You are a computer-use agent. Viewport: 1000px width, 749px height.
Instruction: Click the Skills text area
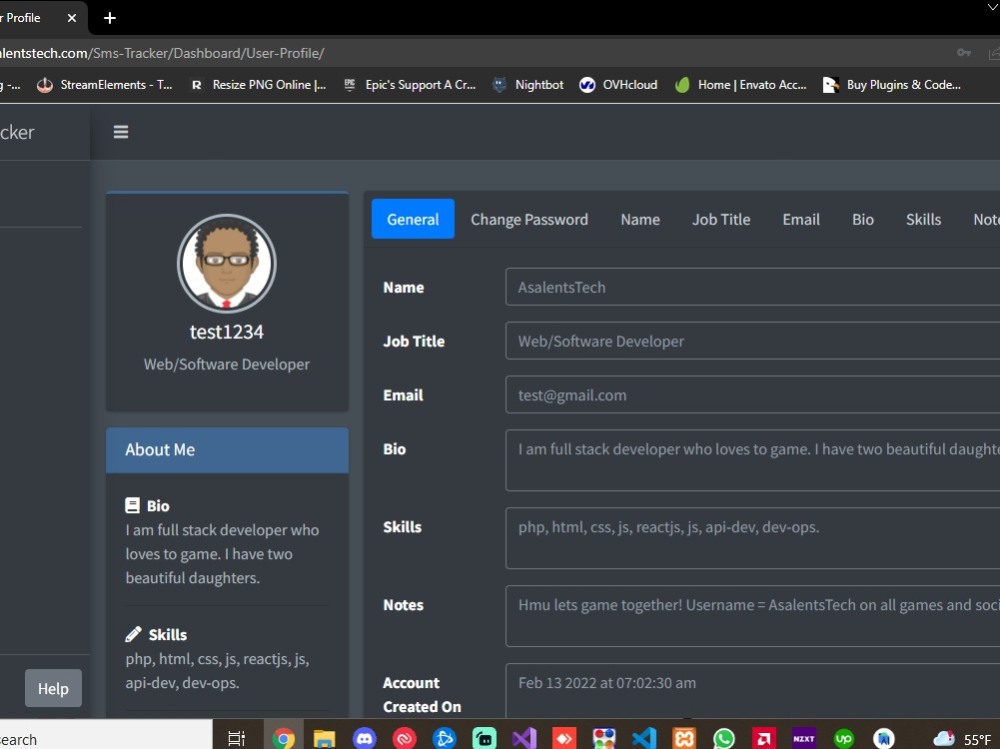(x=753, y=538)
